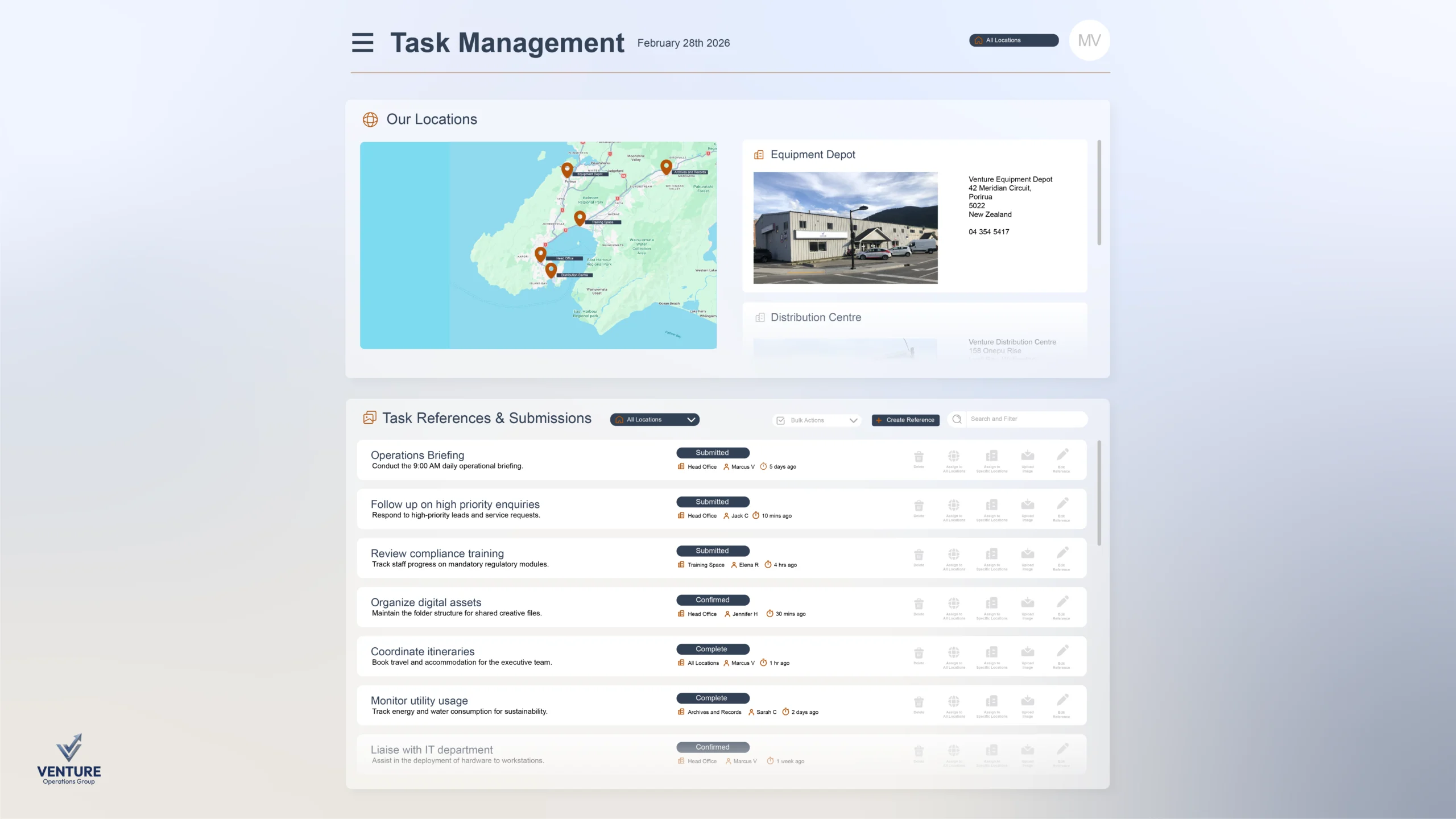Delete the Organize digital assets task
The height and width of the screenshot is (819, 1456).
(919, 606)
